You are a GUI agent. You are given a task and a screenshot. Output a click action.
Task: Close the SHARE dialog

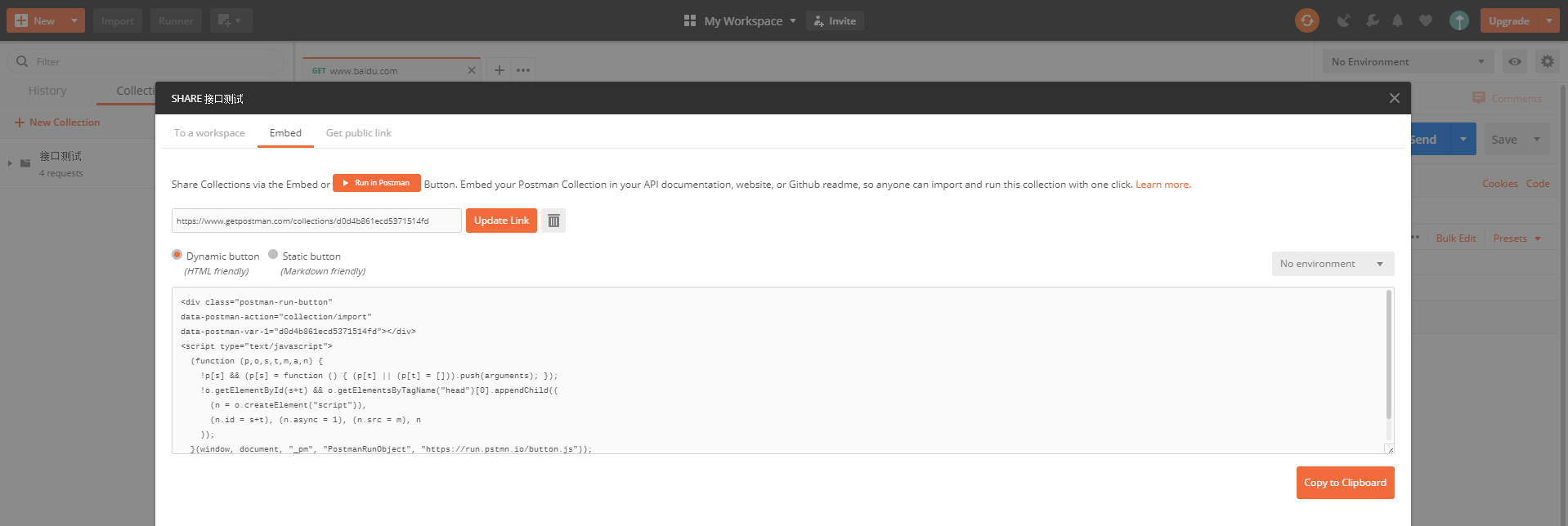(1394, 98)
